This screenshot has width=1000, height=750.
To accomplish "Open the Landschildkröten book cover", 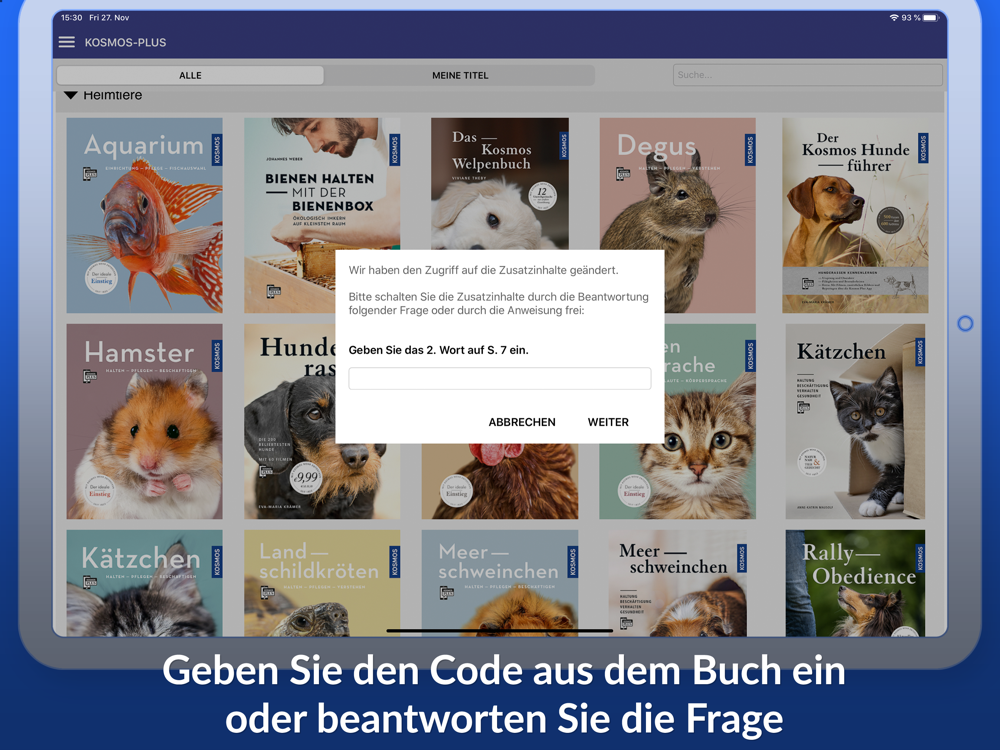I will [322, 583].
